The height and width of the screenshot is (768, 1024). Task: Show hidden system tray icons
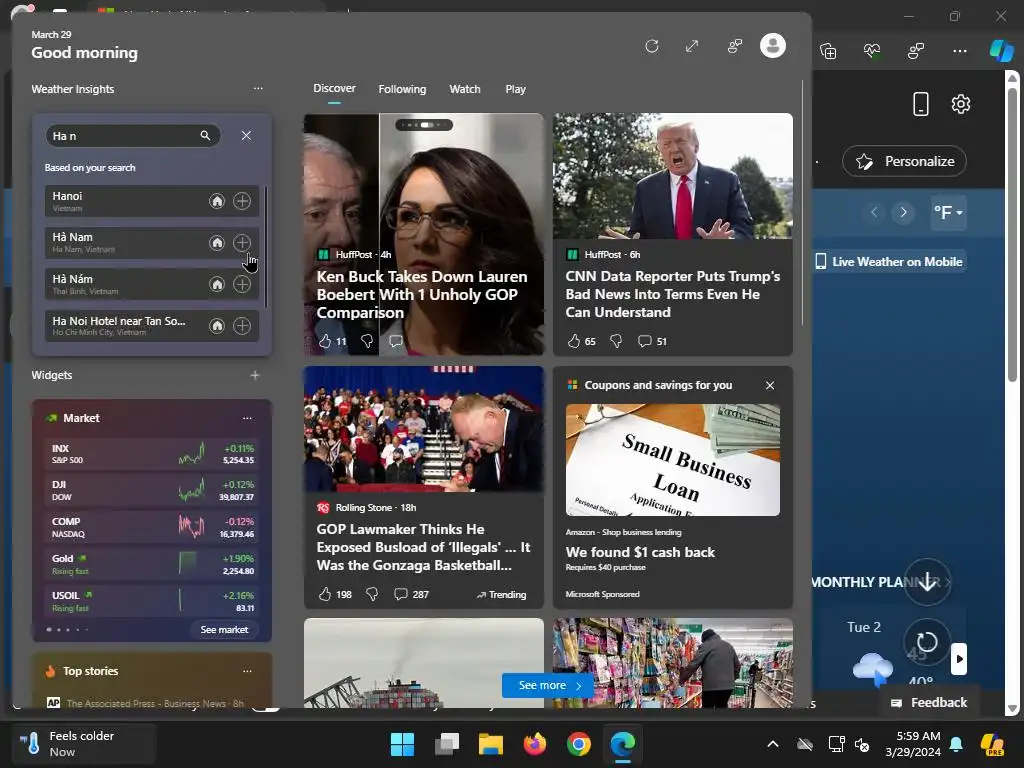pyautogui.click(x=773, y=744)
